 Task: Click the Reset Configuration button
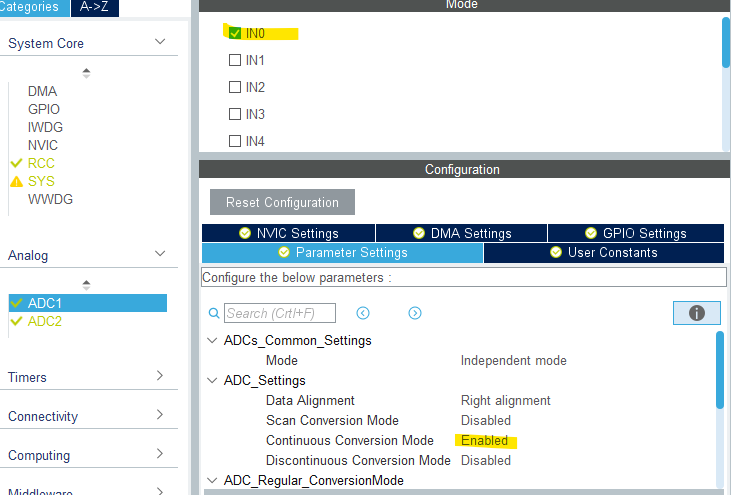pyautogui.click(x=283, y=202)
